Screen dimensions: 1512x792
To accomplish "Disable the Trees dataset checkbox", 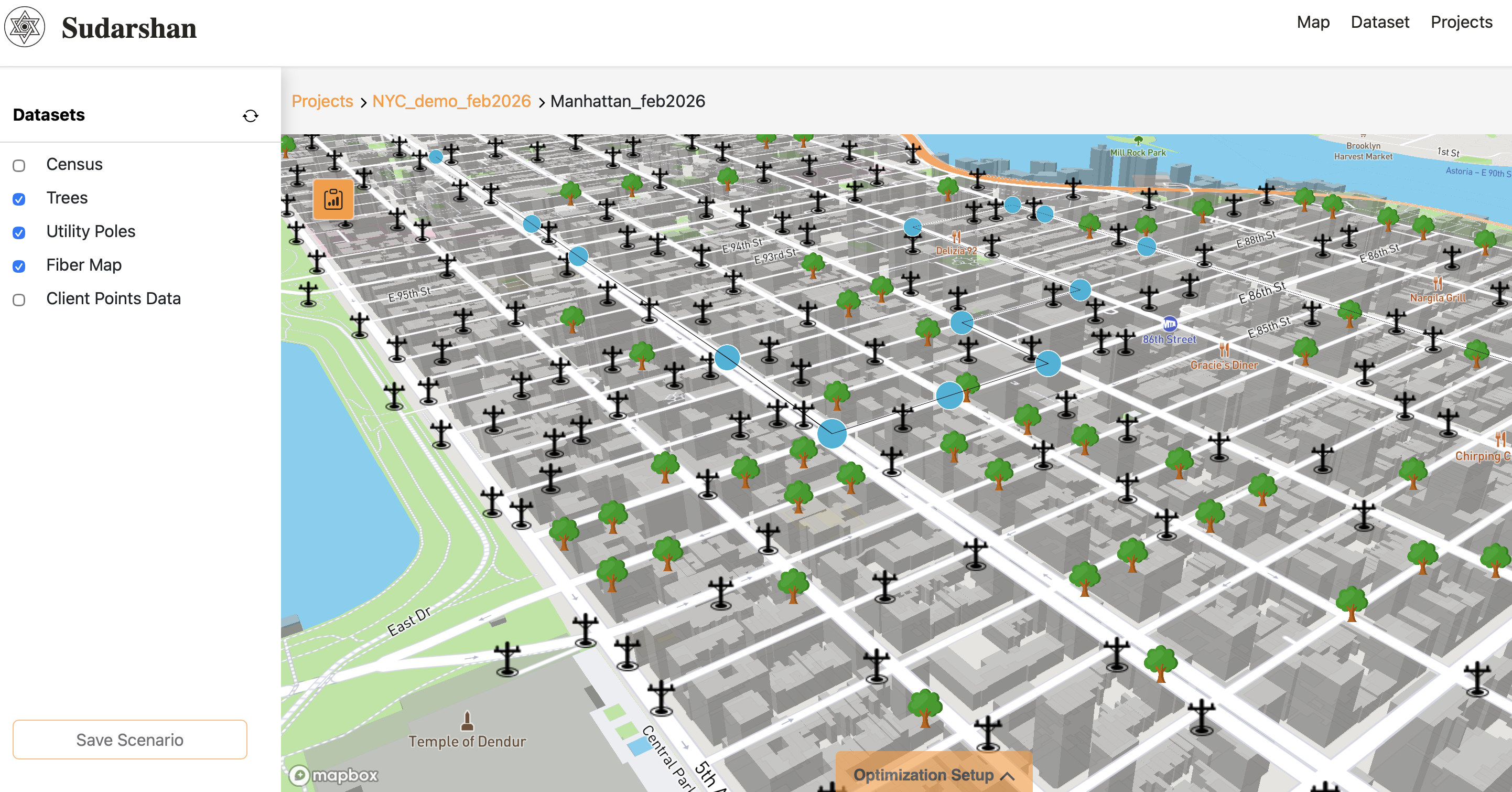I will (19, 199).
